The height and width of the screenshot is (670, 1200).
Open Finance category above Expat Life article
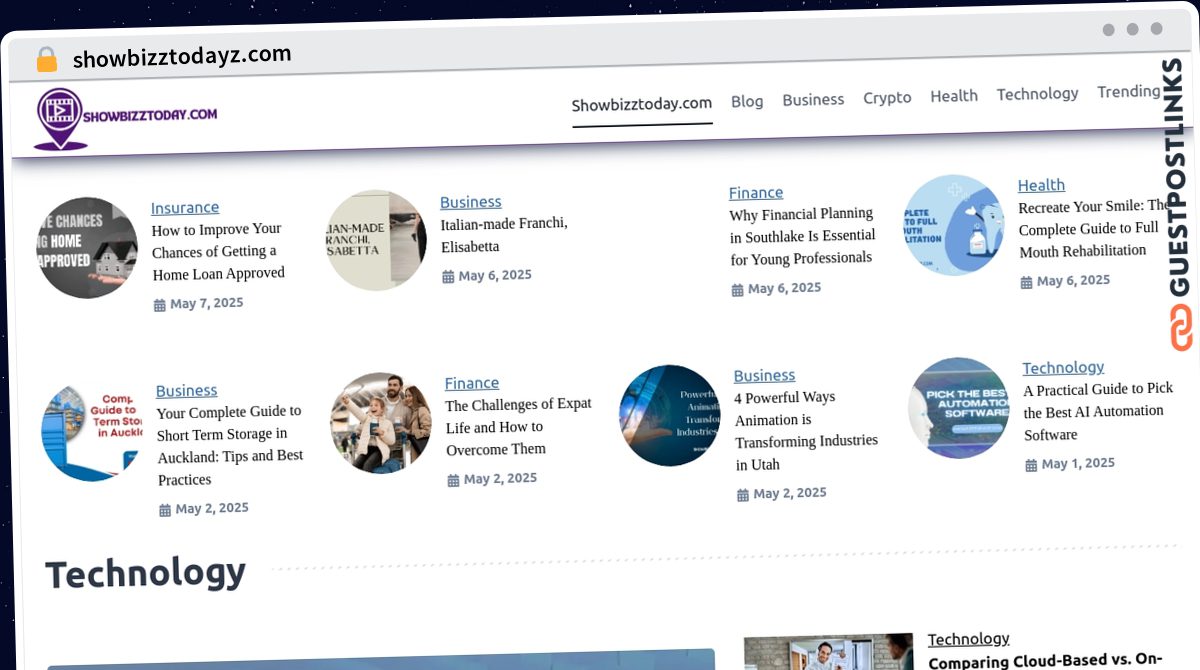pos(472,383)
